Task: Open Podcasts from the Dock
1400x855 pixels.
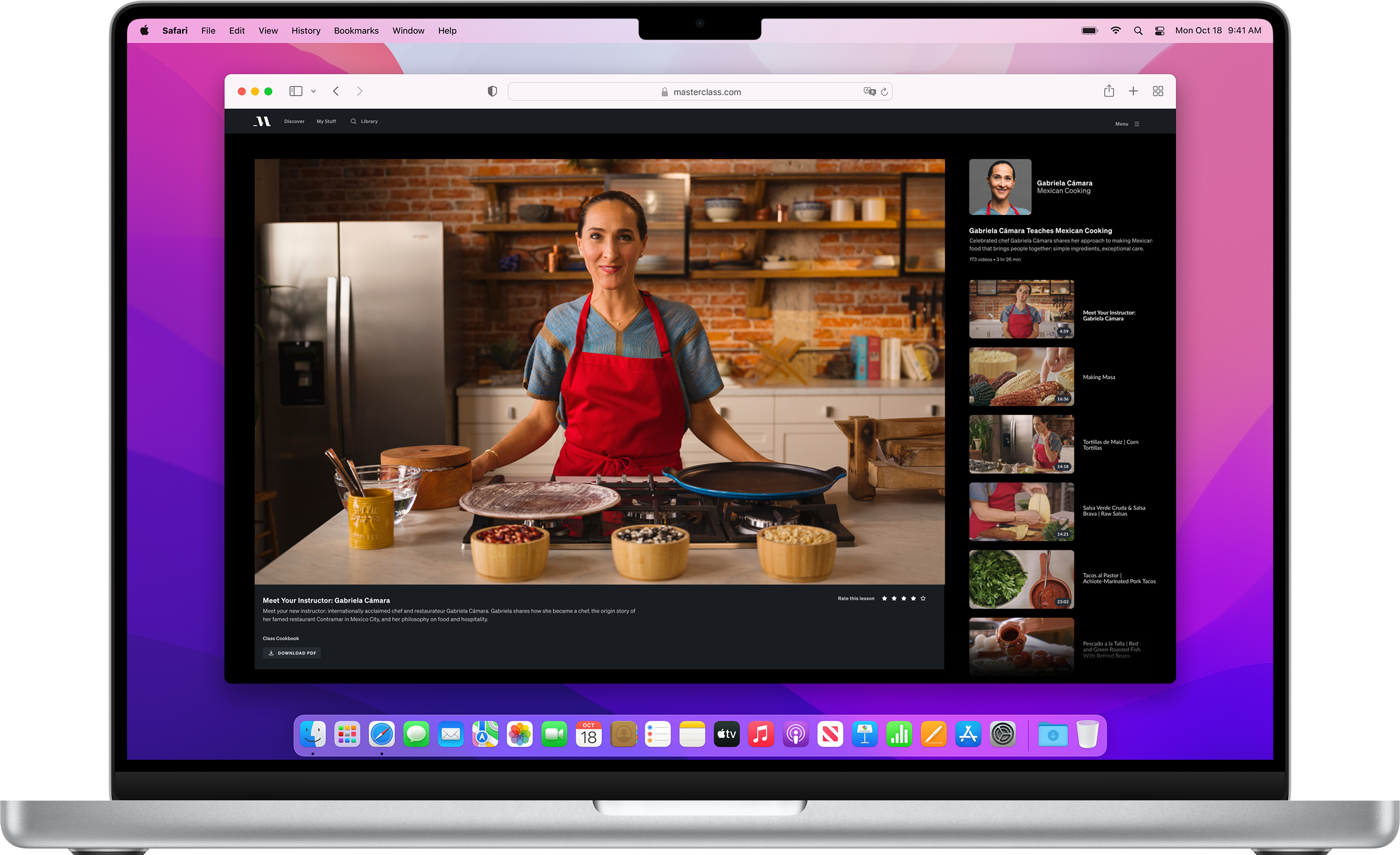Action: tap(796, 734)
